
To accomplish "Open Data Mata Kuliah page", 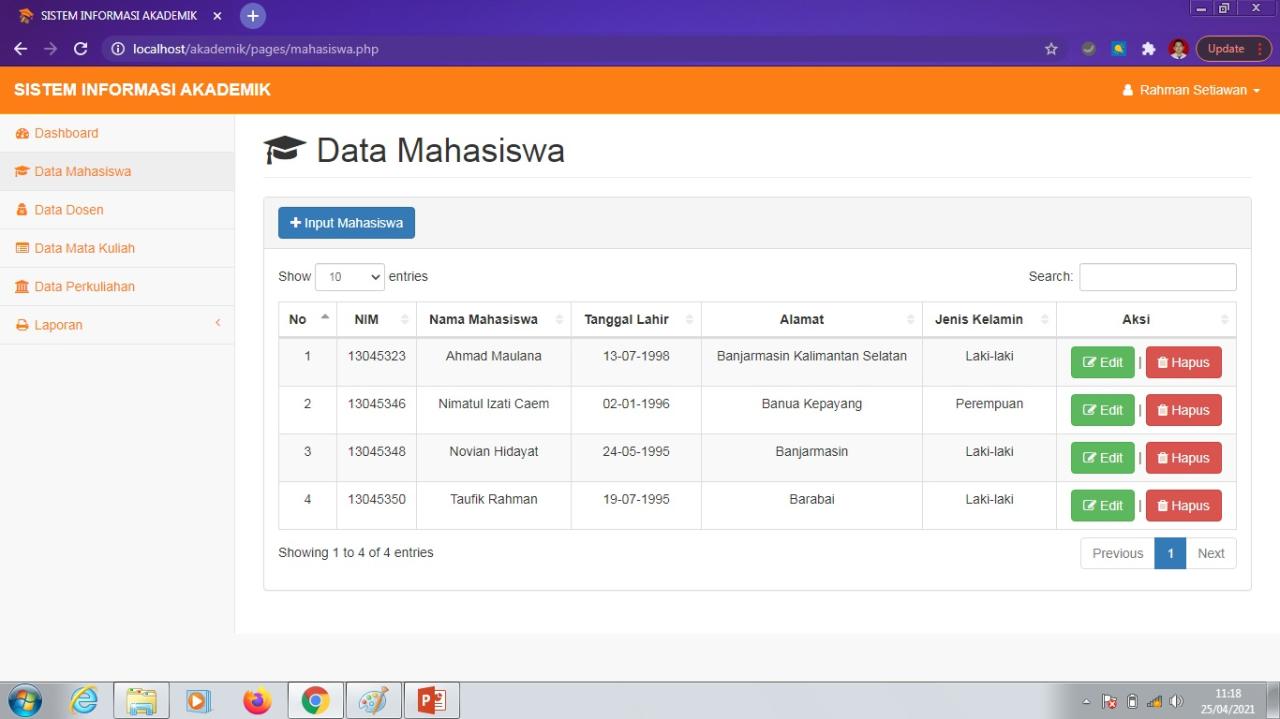I will click(x=85, y=247).
